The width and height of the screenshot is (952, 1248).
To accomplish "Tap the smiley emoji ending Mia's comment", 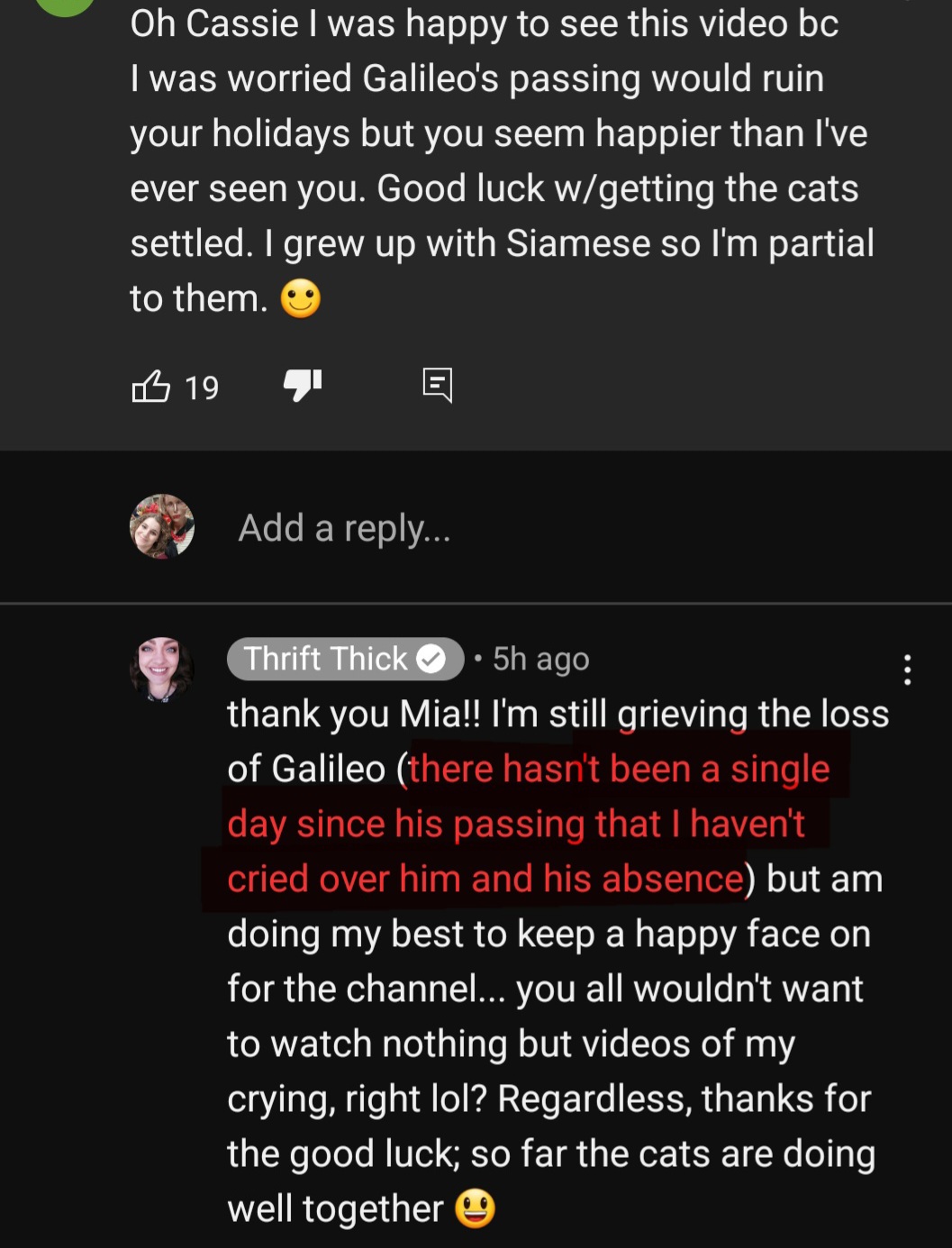I will [x=301, y=299].
